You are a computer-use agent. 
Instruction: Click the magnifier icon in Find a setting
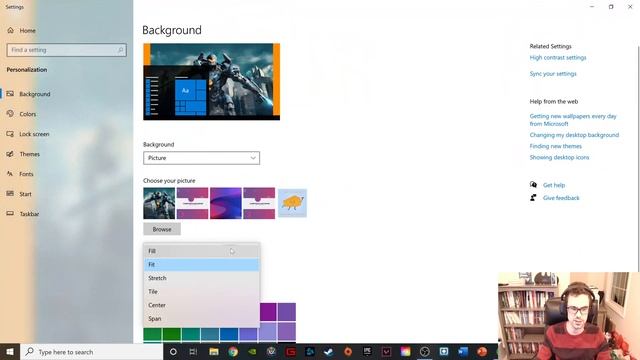coord(120,50)
